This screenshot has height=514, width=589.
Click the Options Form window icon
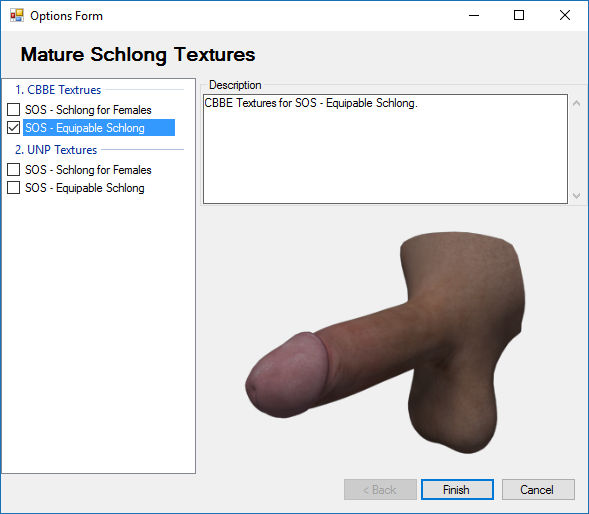click(17, 15)
